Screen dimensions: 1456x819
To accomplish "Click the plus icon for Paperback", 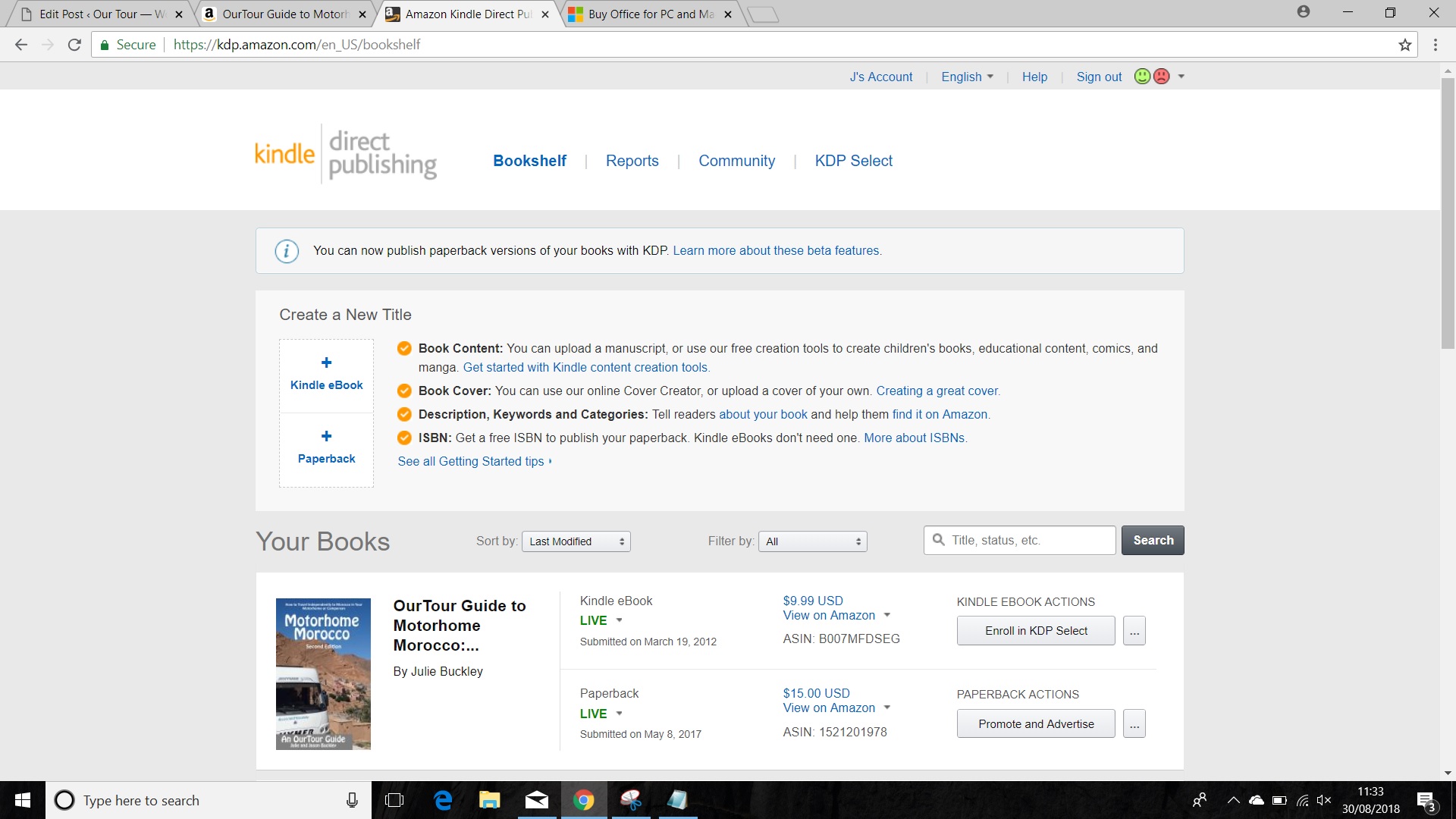I will [x=326, y=436].
